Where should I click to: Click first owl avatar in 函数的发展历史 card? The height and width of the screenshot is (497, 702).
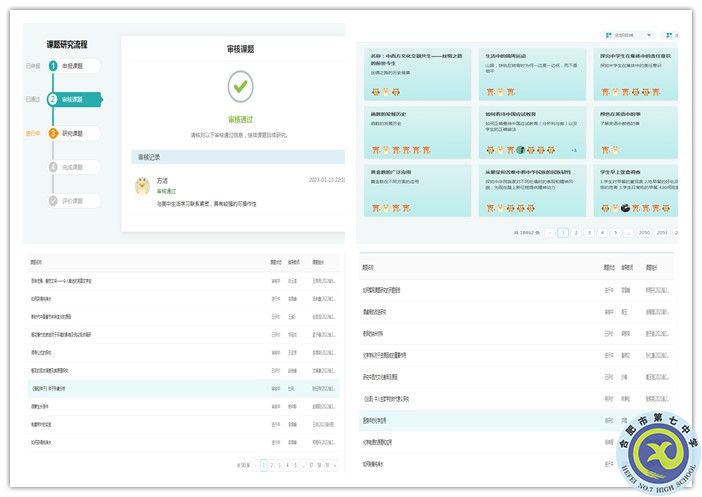tap(376, 150)
